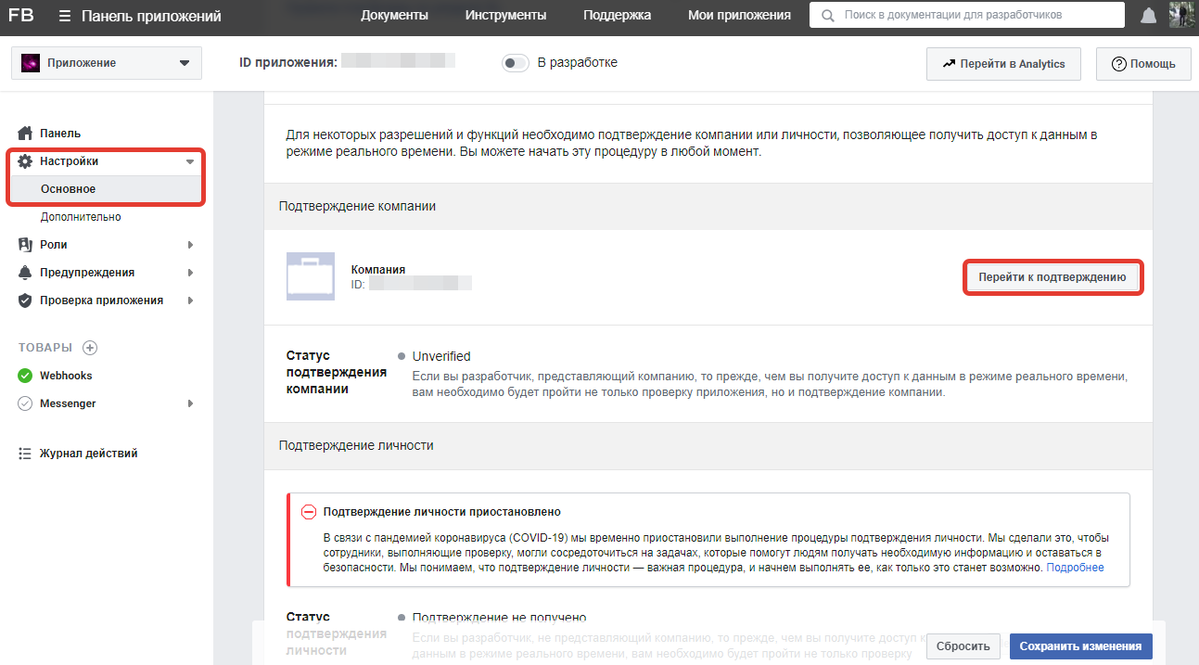
Task: Open the Приложение dropdown selector
Action: (x=106, y=63)
